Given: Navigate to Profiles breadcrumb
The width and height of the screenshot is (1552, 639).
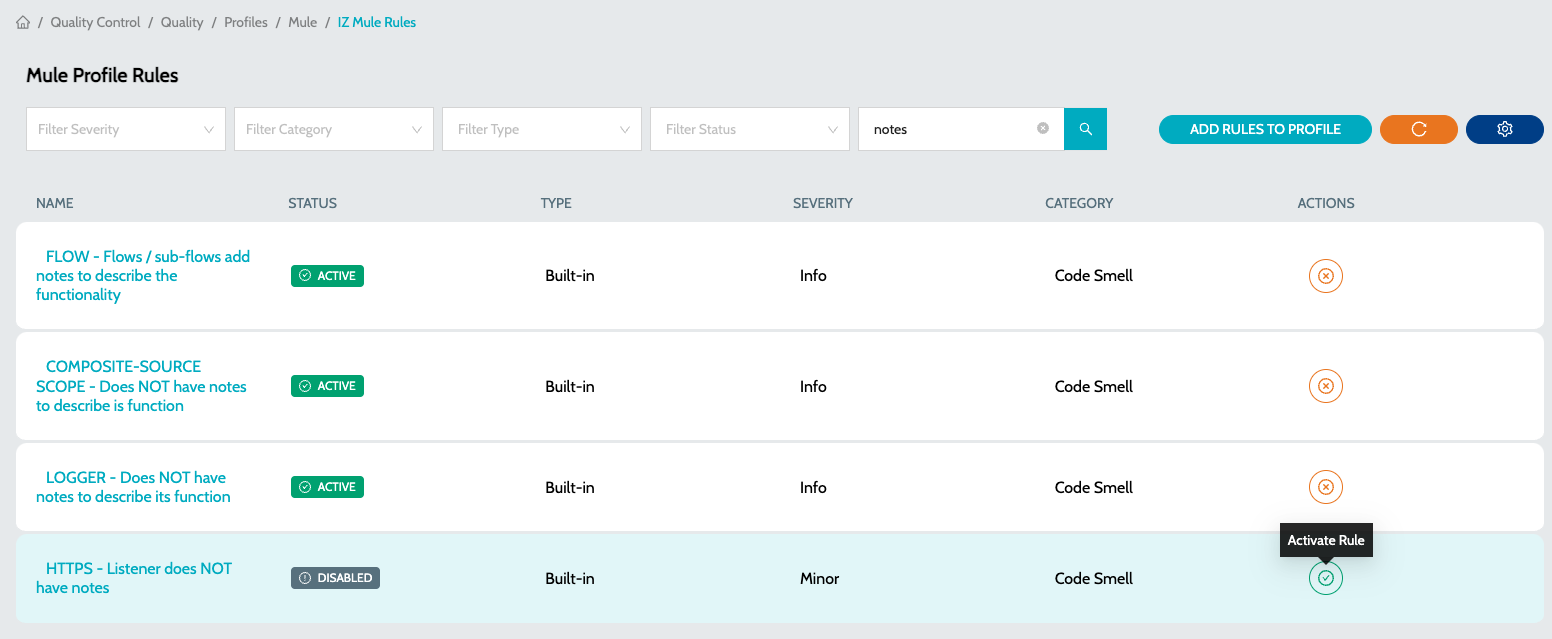Looking at the screenshot, I should coord(246,22).
